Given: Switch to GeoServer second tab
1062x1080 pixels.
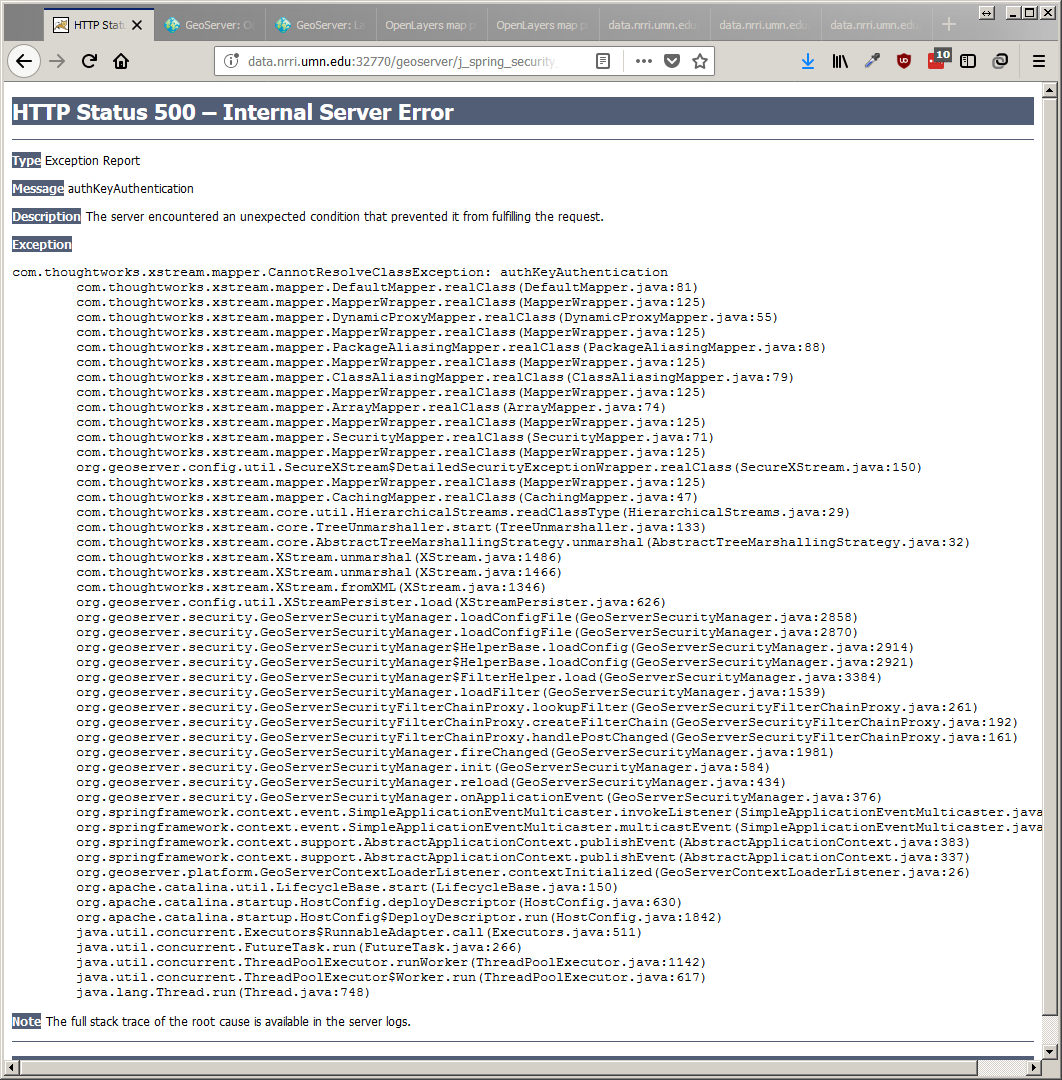Looking at the screenshot, I should (x=320, y=25).
